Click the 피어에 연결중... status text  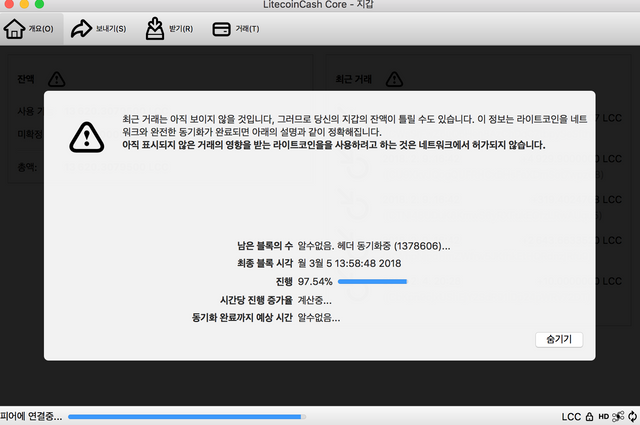31,416
